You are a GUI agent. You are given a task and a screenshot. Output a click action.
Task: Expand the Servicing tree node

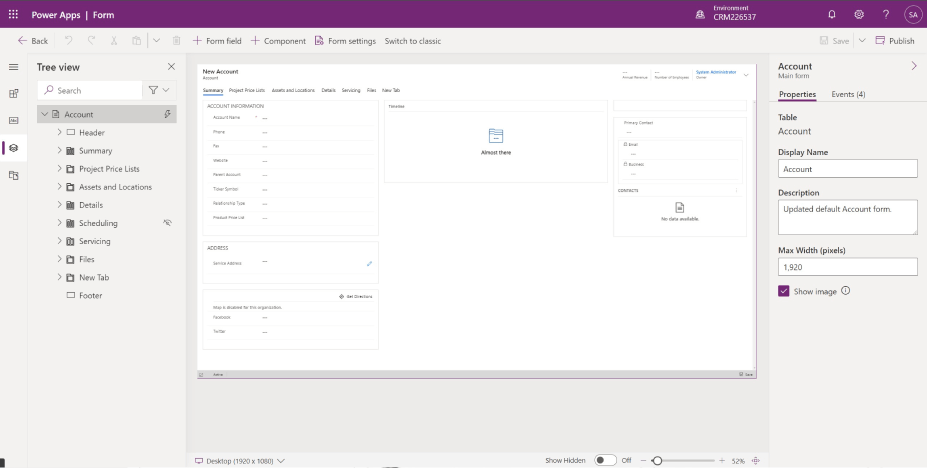59,241
